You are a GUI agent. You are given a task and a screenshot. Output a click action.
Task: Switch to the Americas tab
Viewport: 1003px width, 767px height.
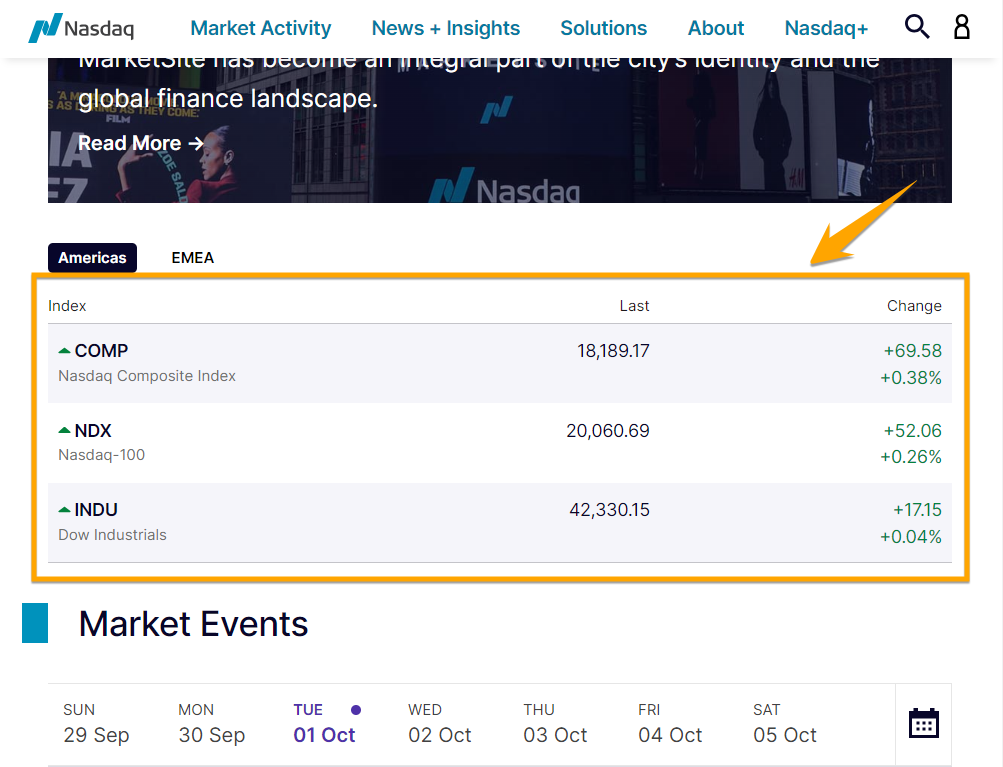click(92, 258)
